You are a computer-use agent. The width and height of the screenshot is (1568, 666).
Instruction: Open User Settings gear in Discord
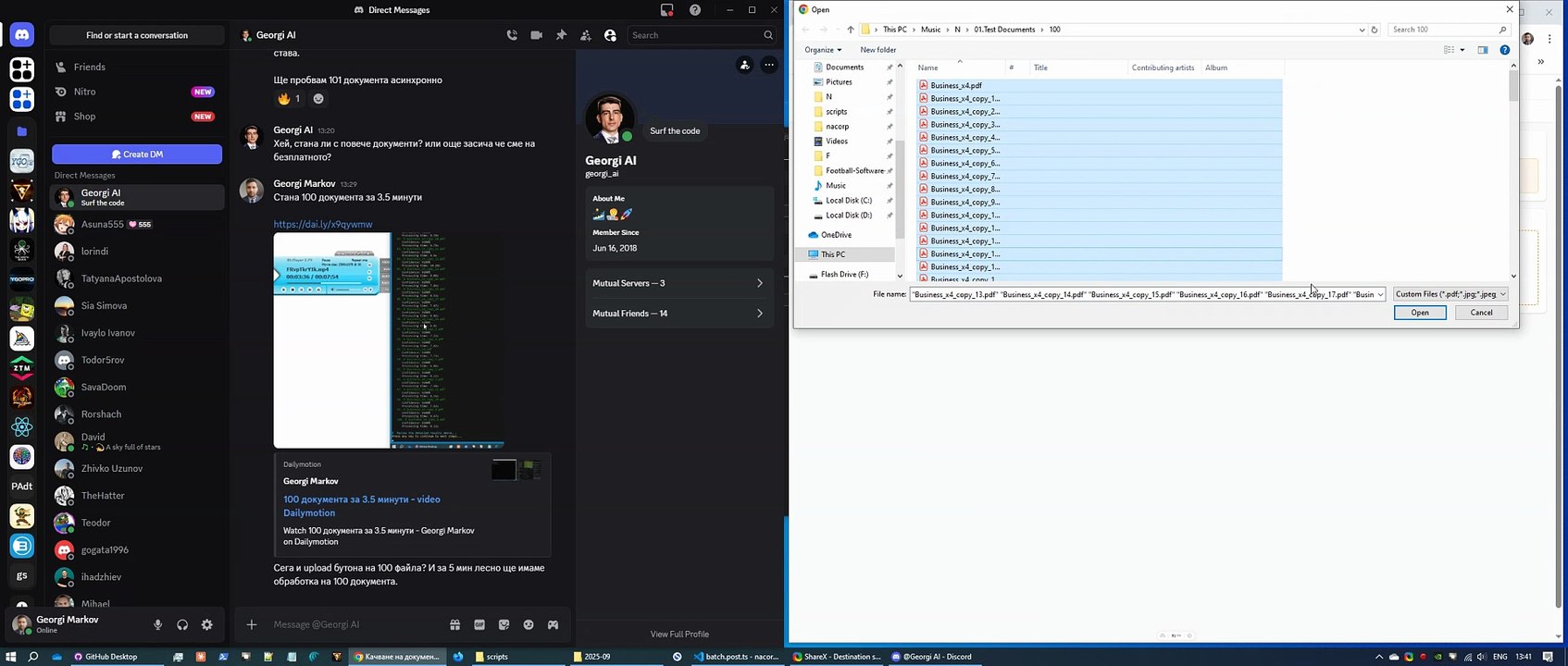point(207,625)
